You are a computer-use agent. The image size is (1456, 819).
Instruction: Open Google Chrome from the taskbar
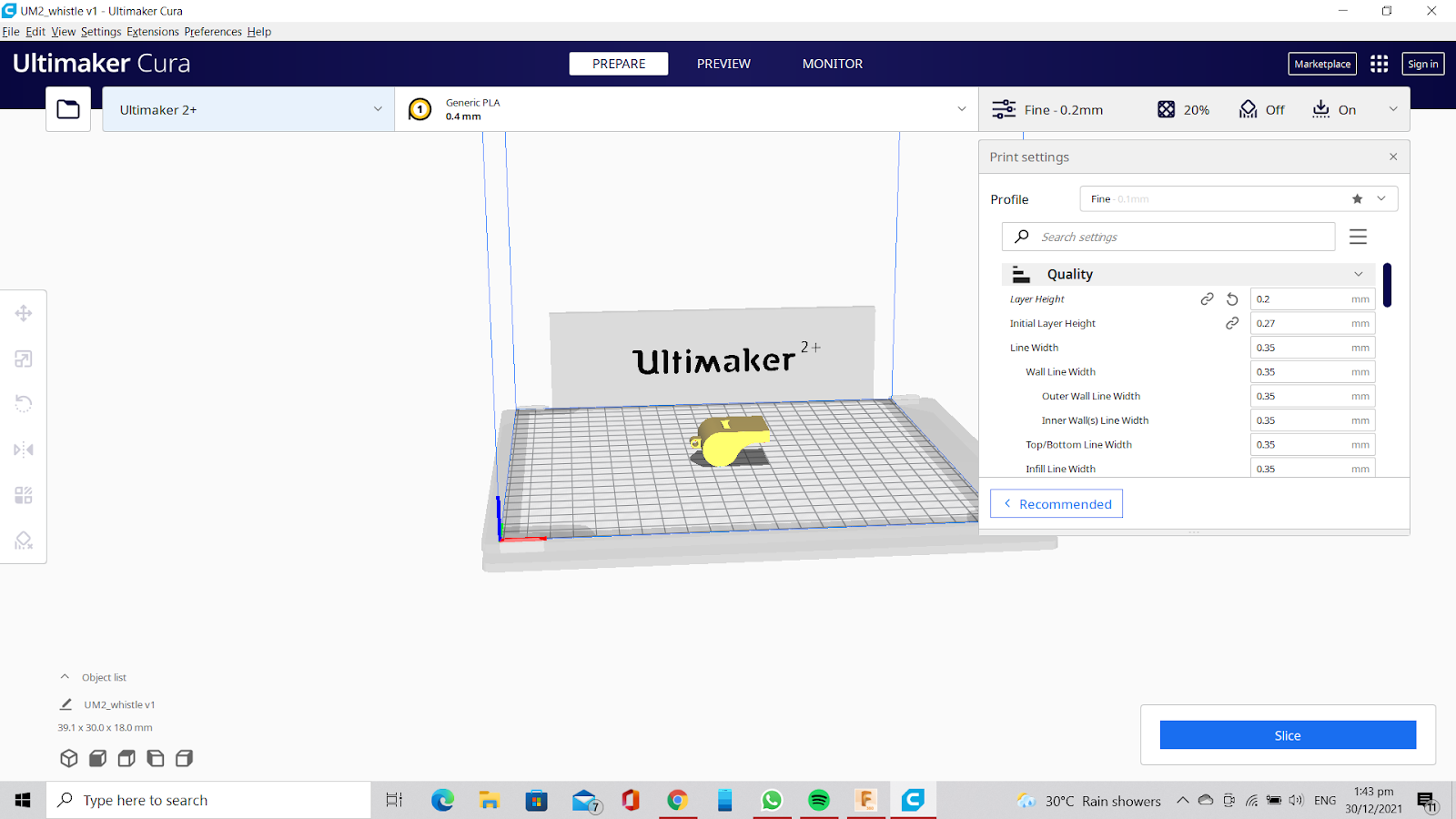pos(677,800)
